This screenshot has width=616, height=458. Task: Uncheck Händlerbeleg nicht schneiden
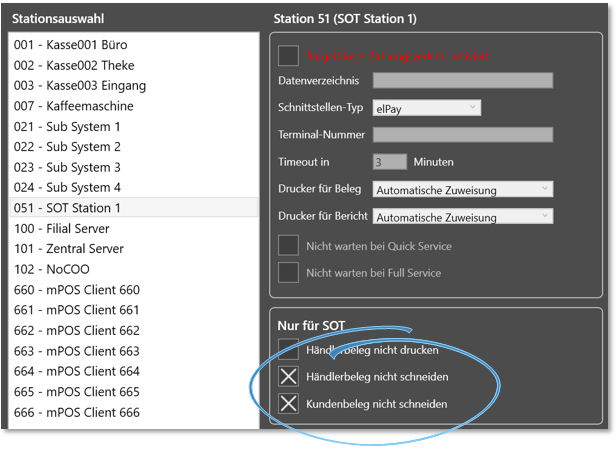click(x=288, y=376)
